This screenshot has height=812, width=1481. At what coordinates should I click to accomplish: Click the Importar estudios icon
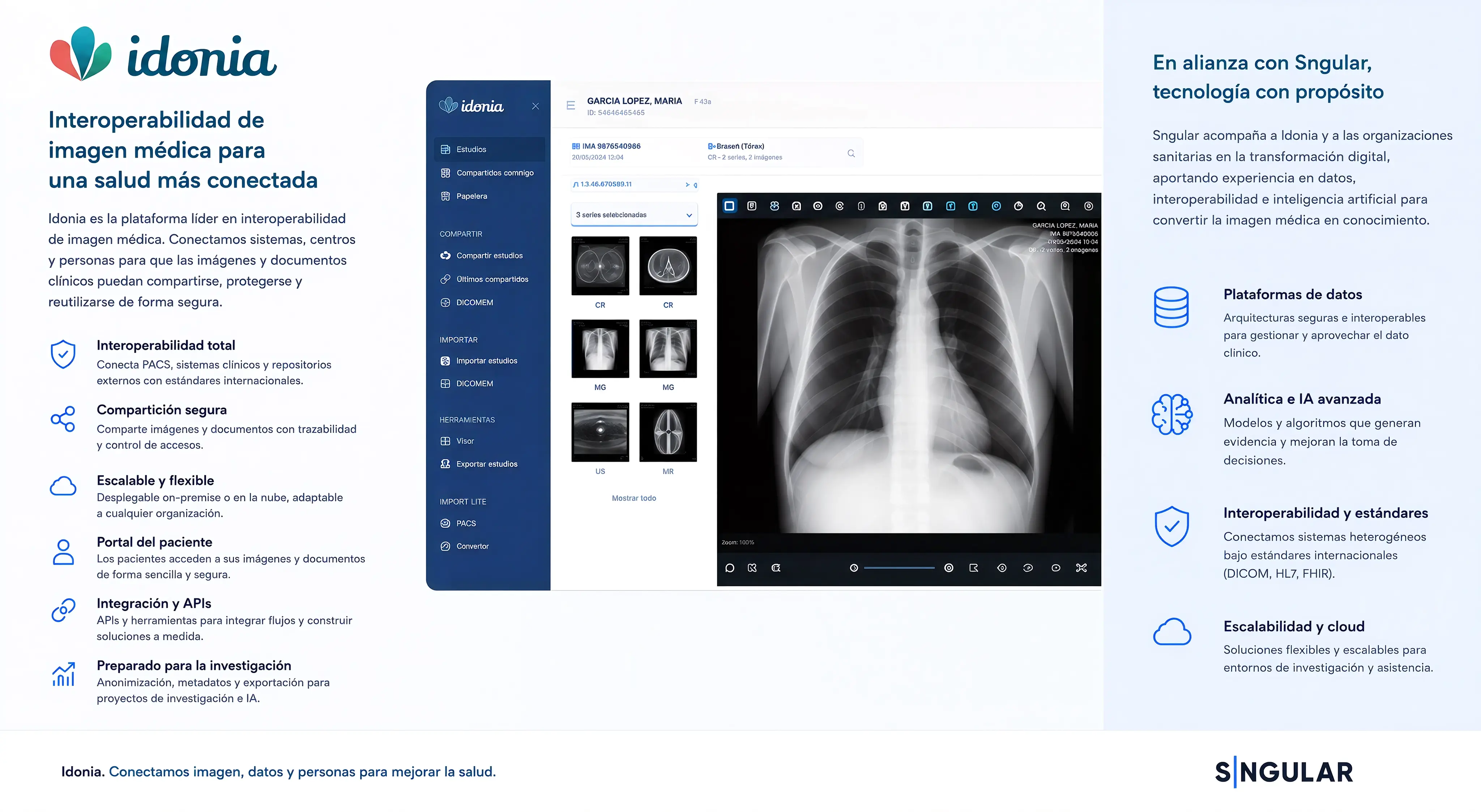[x=445, y=361]
